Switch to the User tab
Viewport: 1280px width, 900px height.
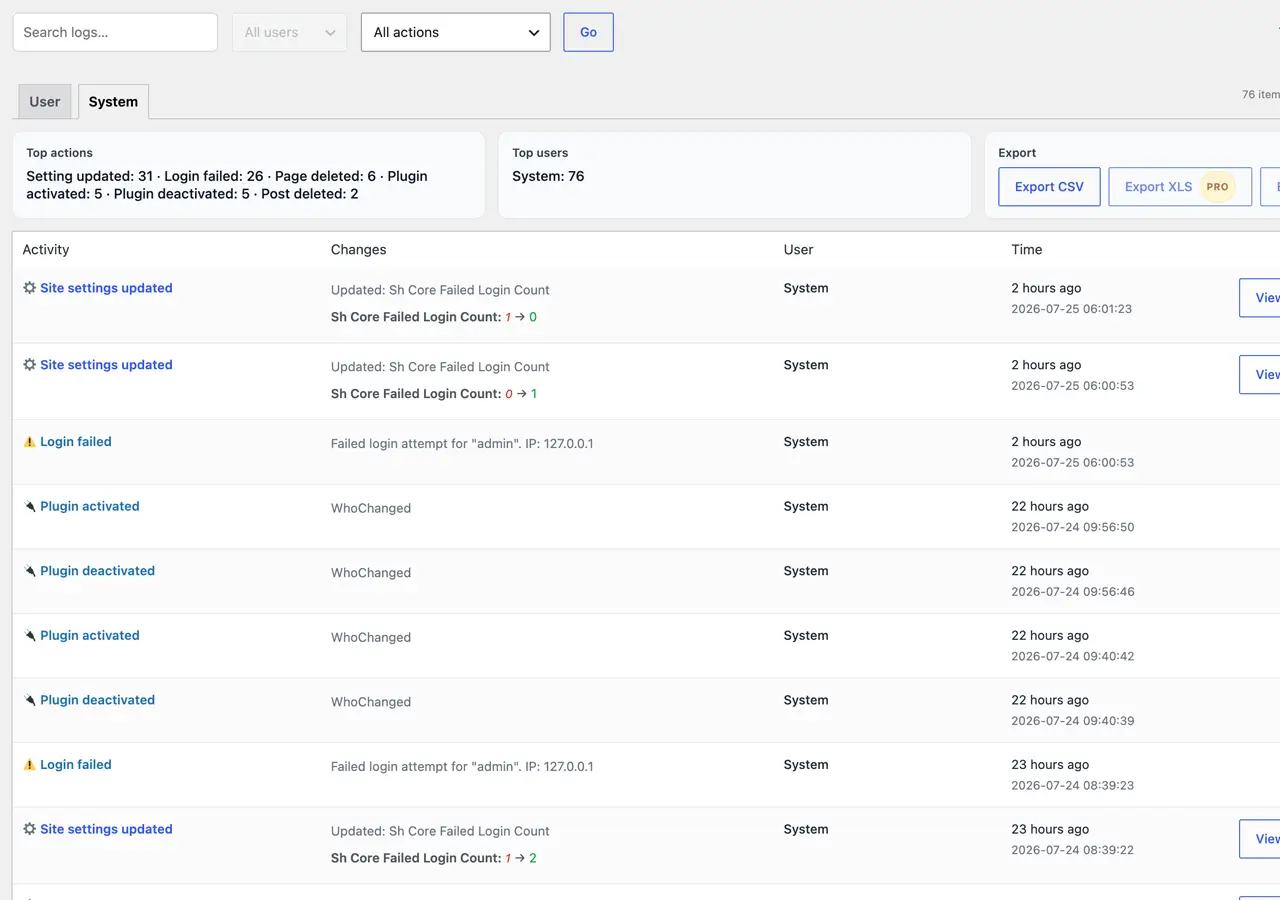point(45,102)
